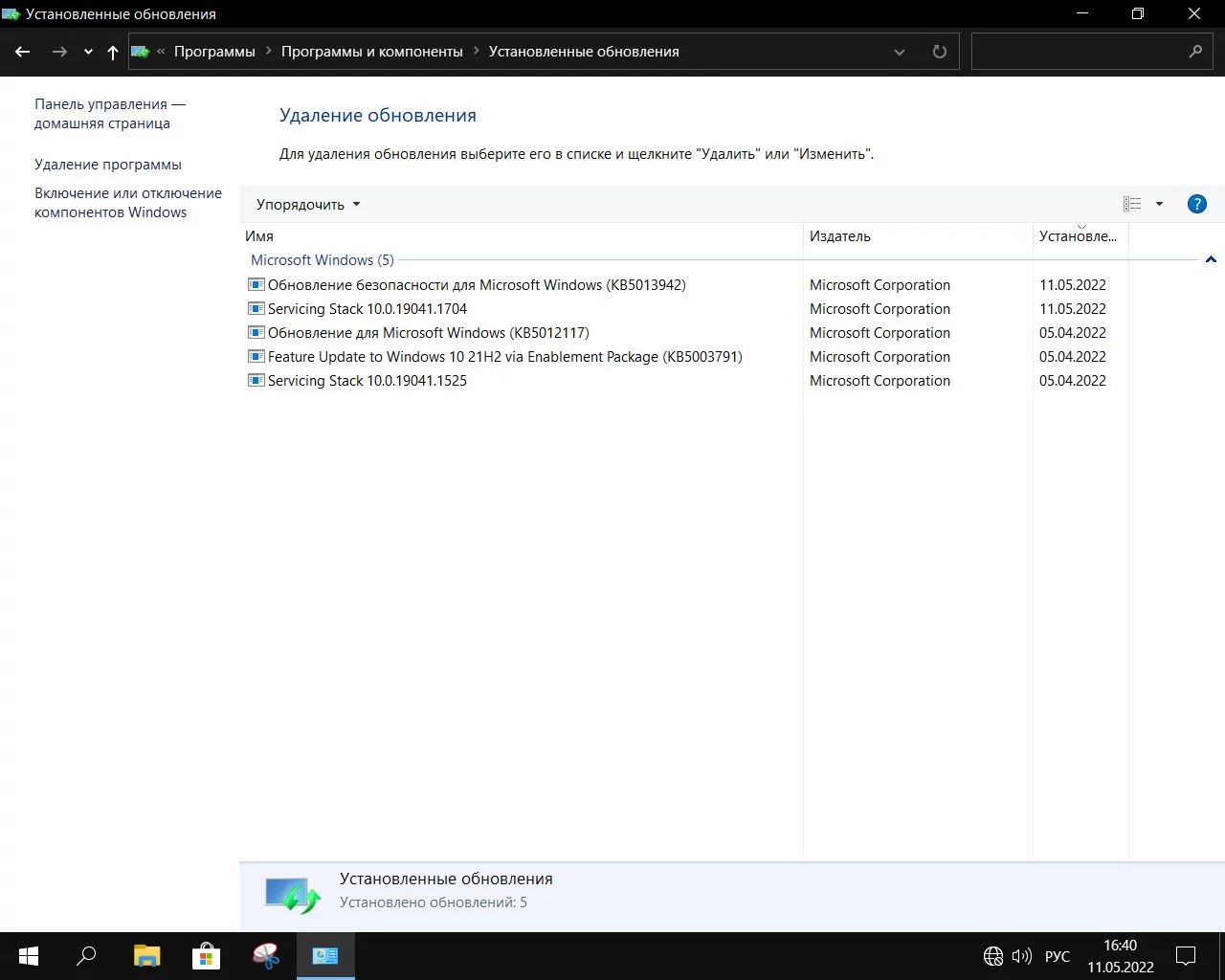Click the title bar window icon

pyautogui.click(x=11, y=14)
